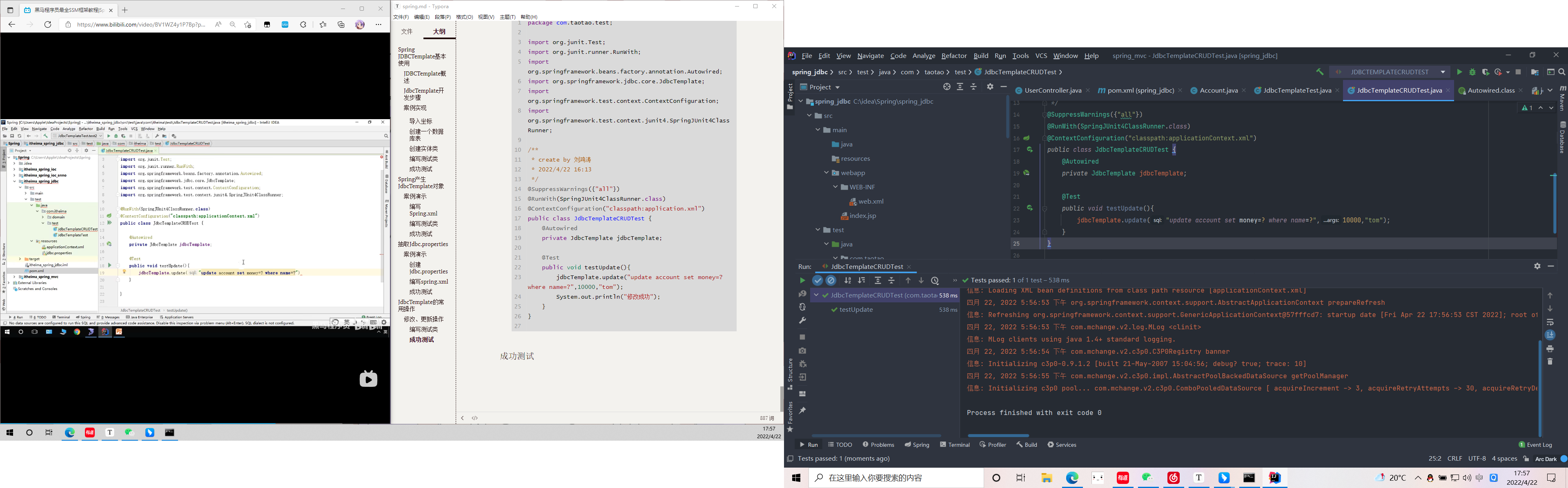Open Typora from the Windows taskbar
Viewport: 1568px width, 488px height.
click(1198, 478)
